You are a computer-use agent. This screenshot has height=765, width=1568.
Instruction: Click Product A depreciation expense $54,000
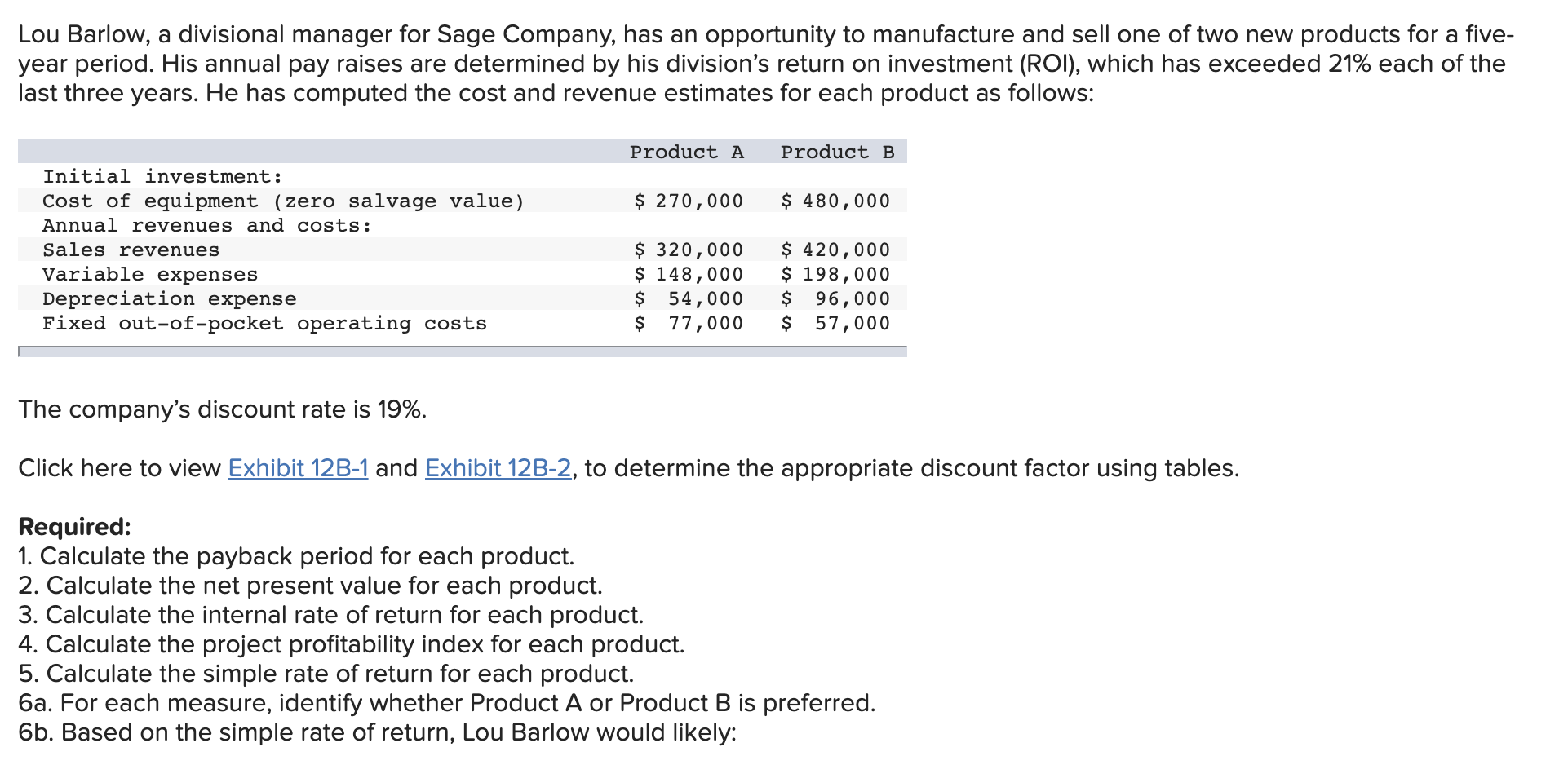689,298
